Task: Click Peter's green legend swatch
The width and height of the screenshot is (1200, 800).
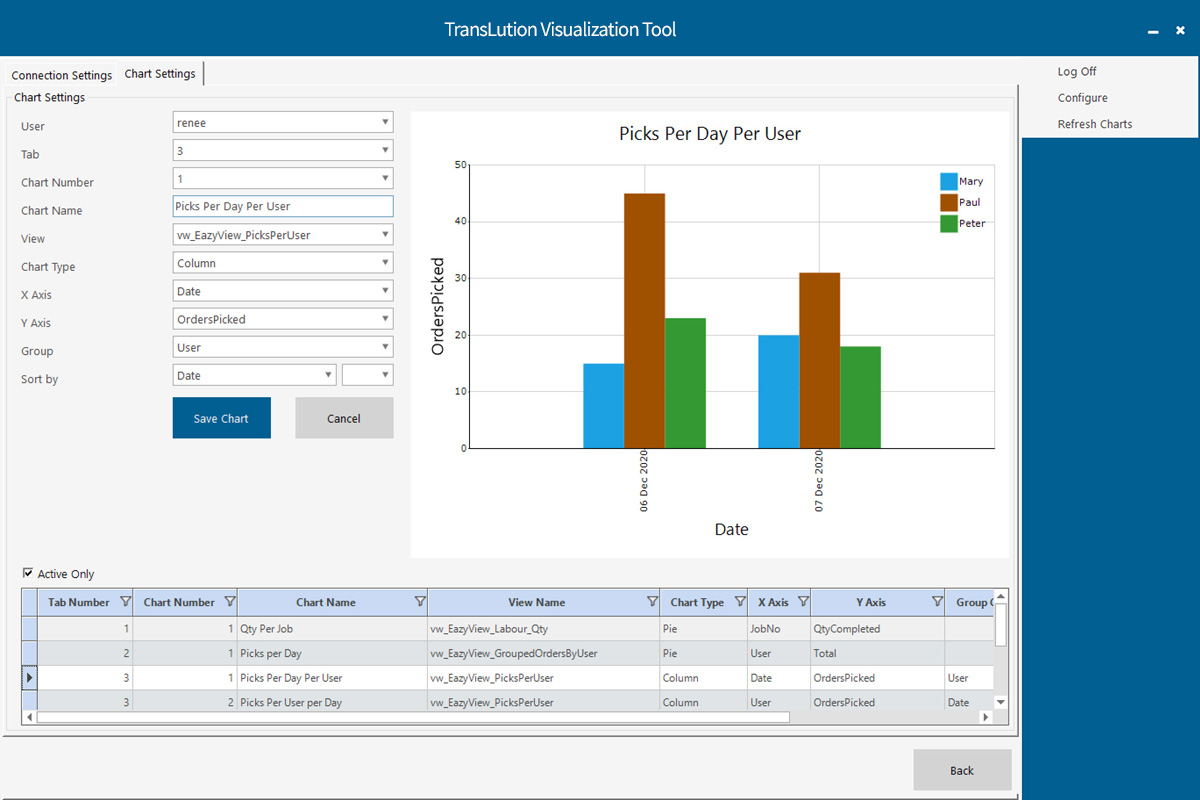Action: [948, 224]
